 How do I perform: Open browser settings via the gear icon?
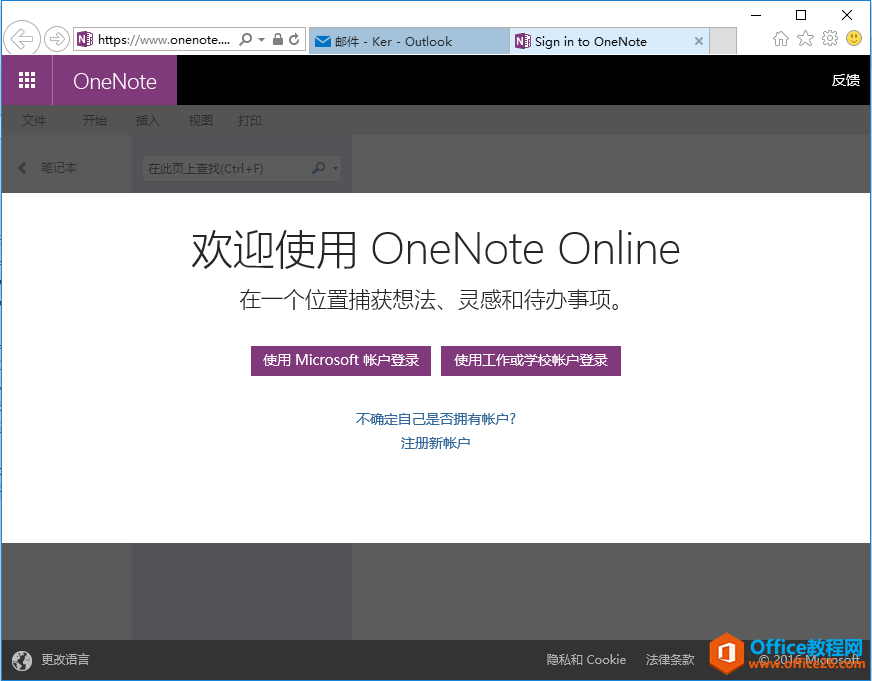coord(829,38)
